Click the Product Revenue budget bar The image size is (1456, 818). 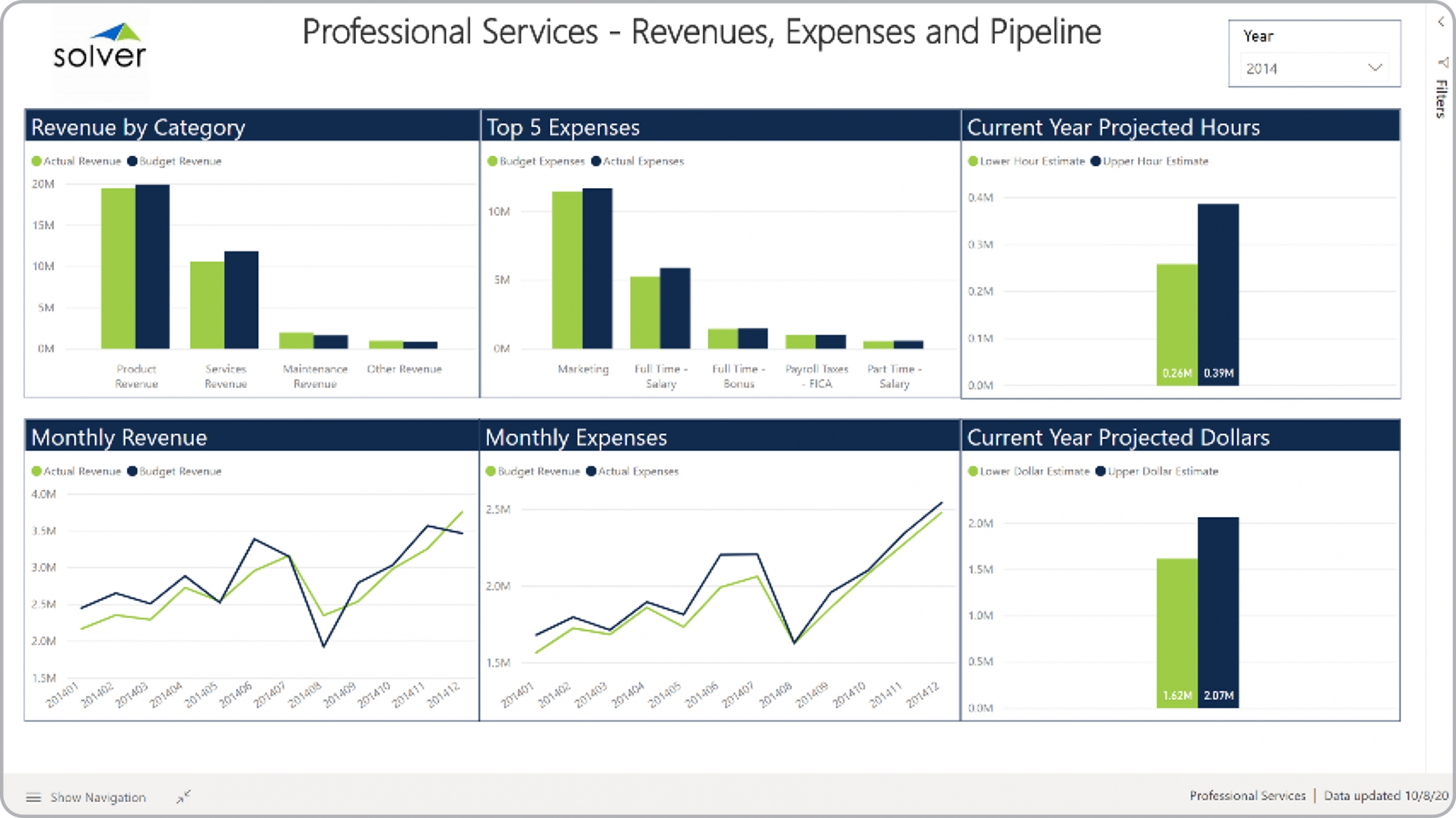pyautogui.click(x=152, y=266)
